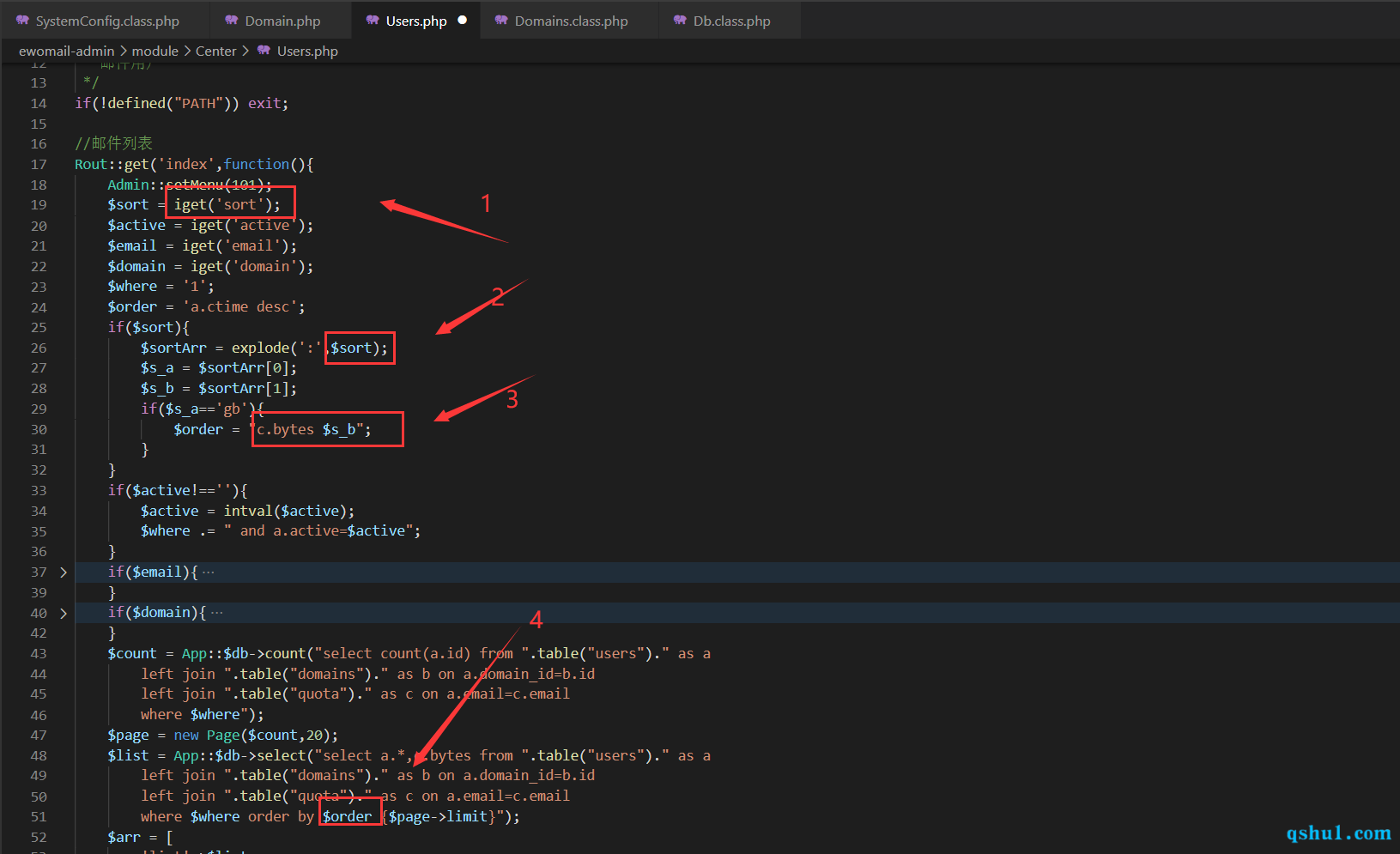Click the $page = new Page($count,20) line
Screen dimensions: 1400x854
(222, 736)
